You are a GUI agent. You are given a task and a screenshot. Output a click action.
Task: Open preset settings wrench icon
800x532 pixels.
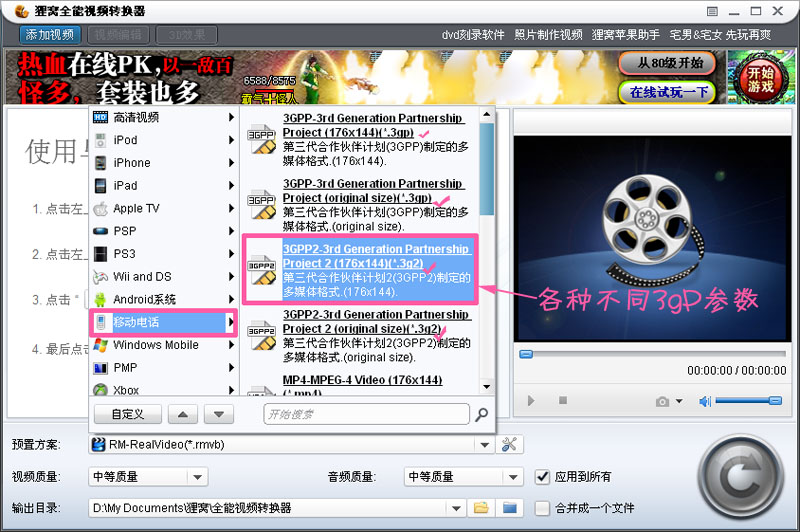tap(509, 444)
